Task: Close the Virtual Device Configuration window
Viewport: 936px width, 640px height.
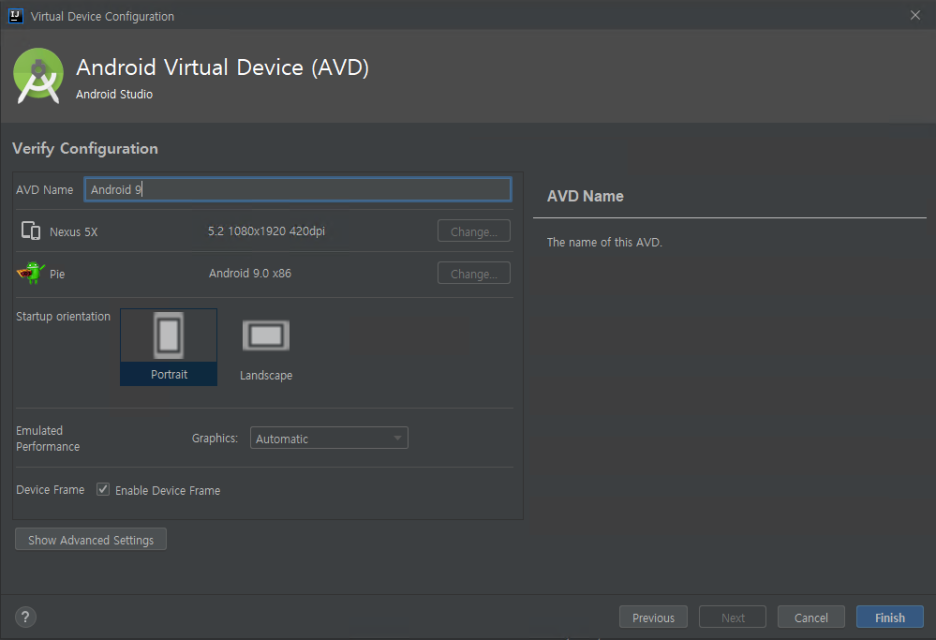Action: click(x=915, y=16)
